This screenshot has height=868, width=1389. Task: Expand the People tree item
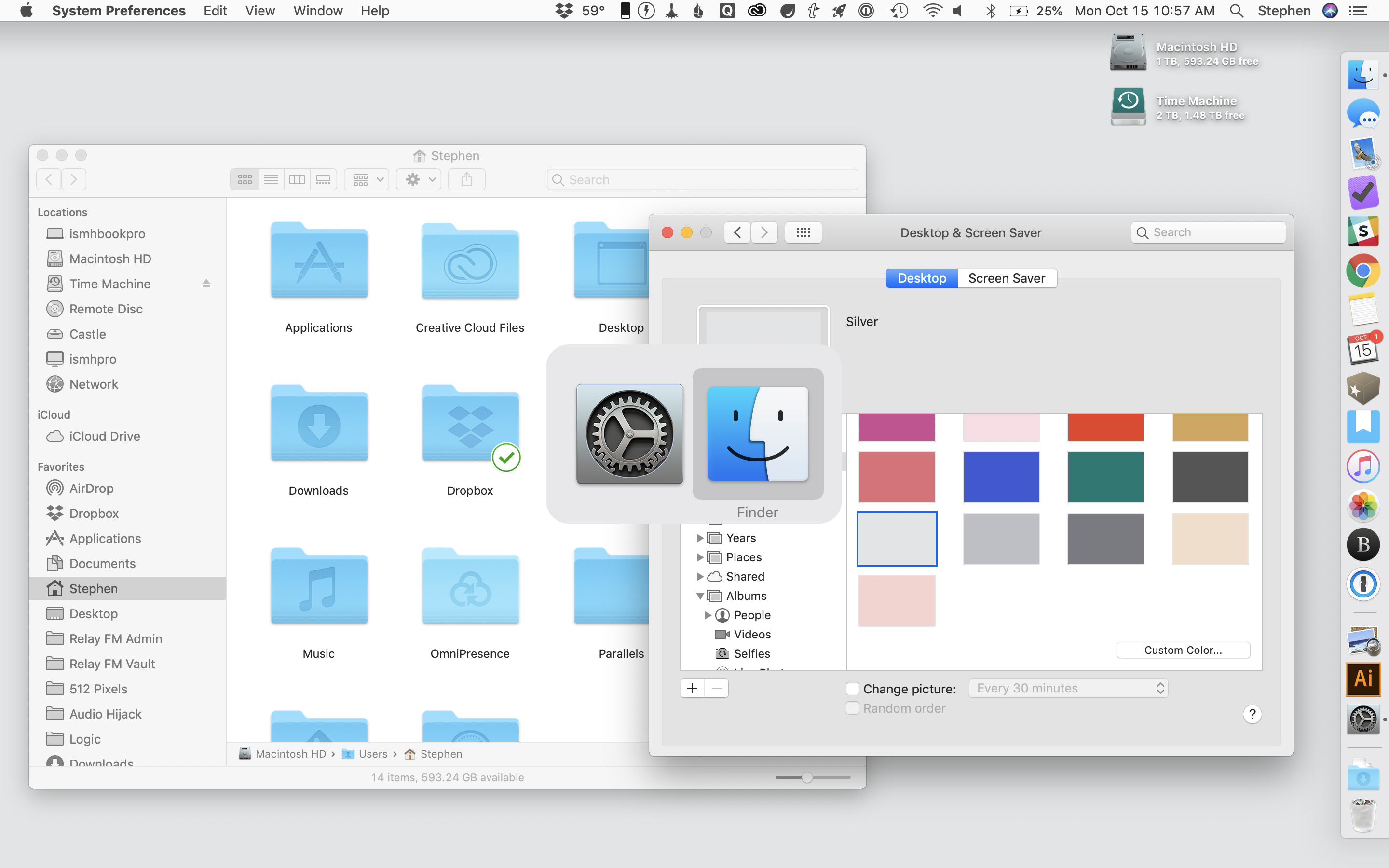pos(707,615)
